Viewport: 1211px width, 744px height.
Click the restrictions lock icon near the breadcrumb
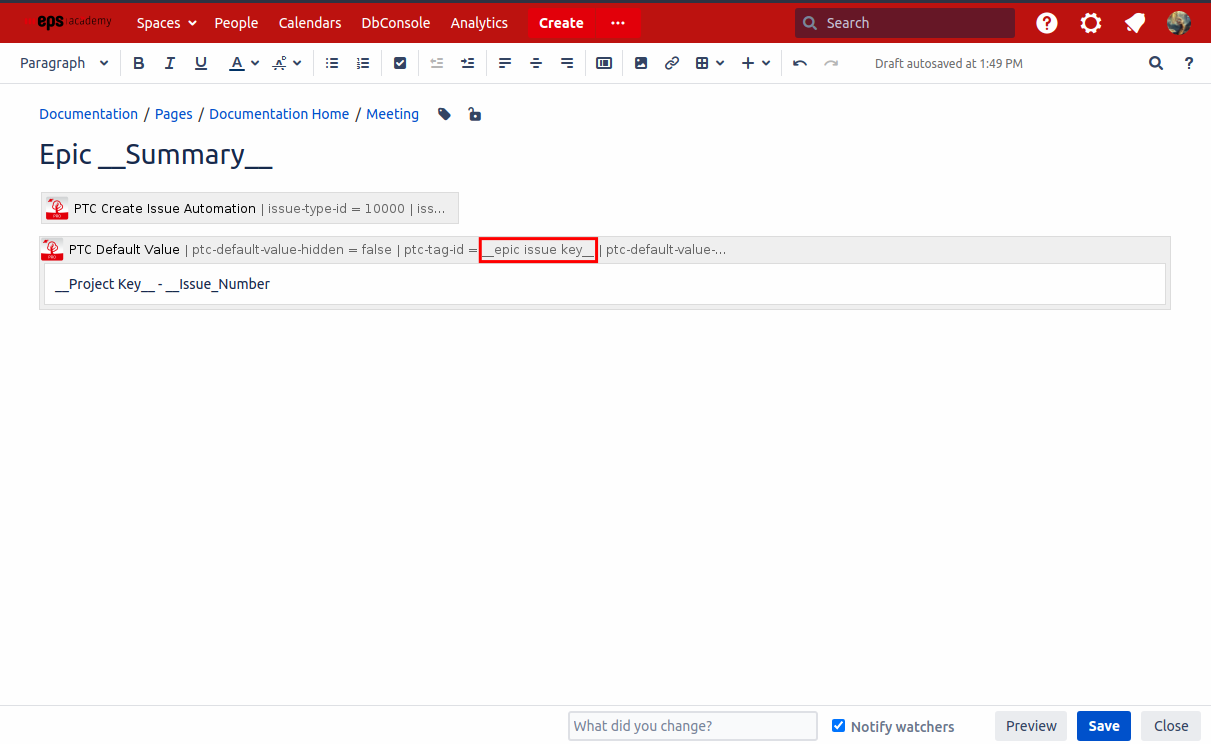[x=474, y=114]
